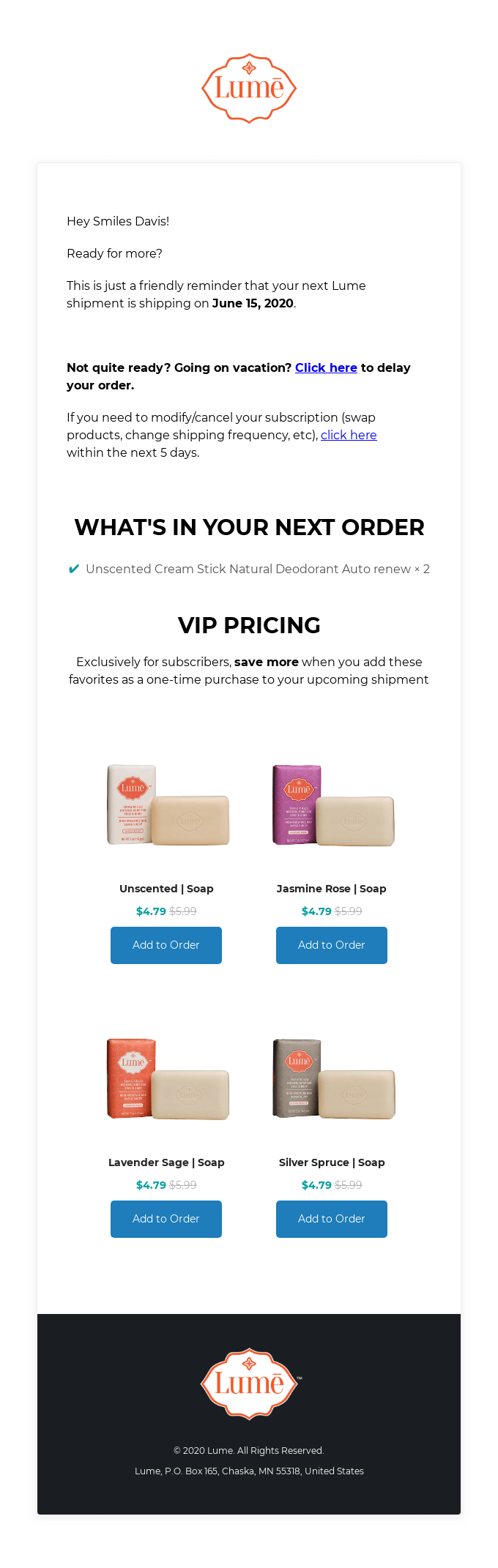Screen dimensions: 498x1568
Task: Add Unscented Soap to order
Action: pyautogui.click(x=166, y=945)
